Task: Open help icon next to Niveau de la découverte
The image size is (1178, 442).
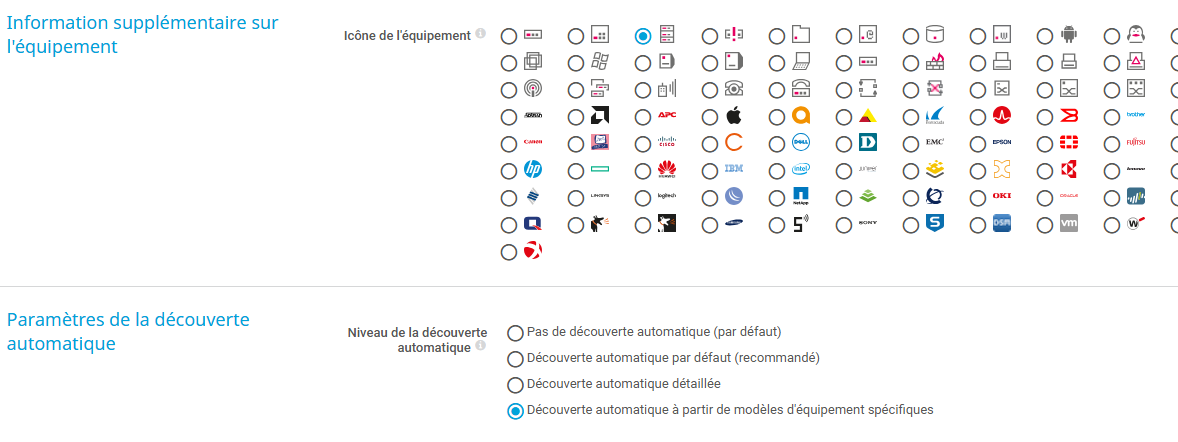Action: (481, 346)
